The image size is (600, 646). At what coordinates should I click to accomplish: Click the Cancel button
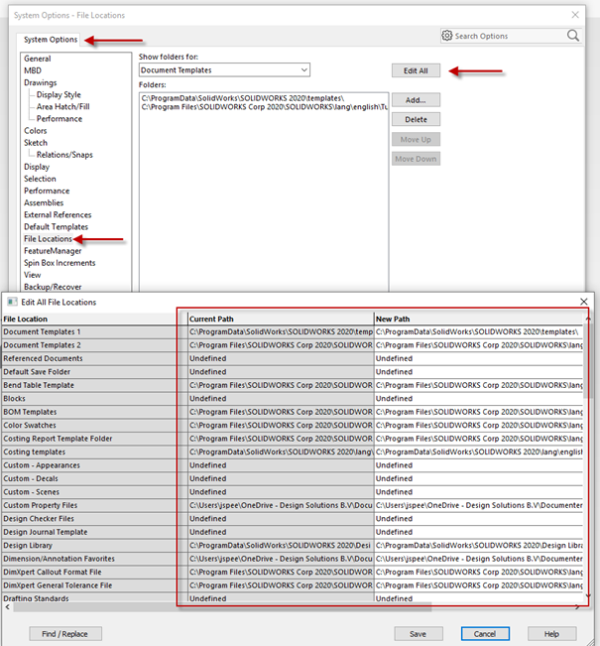click(485, 634)
